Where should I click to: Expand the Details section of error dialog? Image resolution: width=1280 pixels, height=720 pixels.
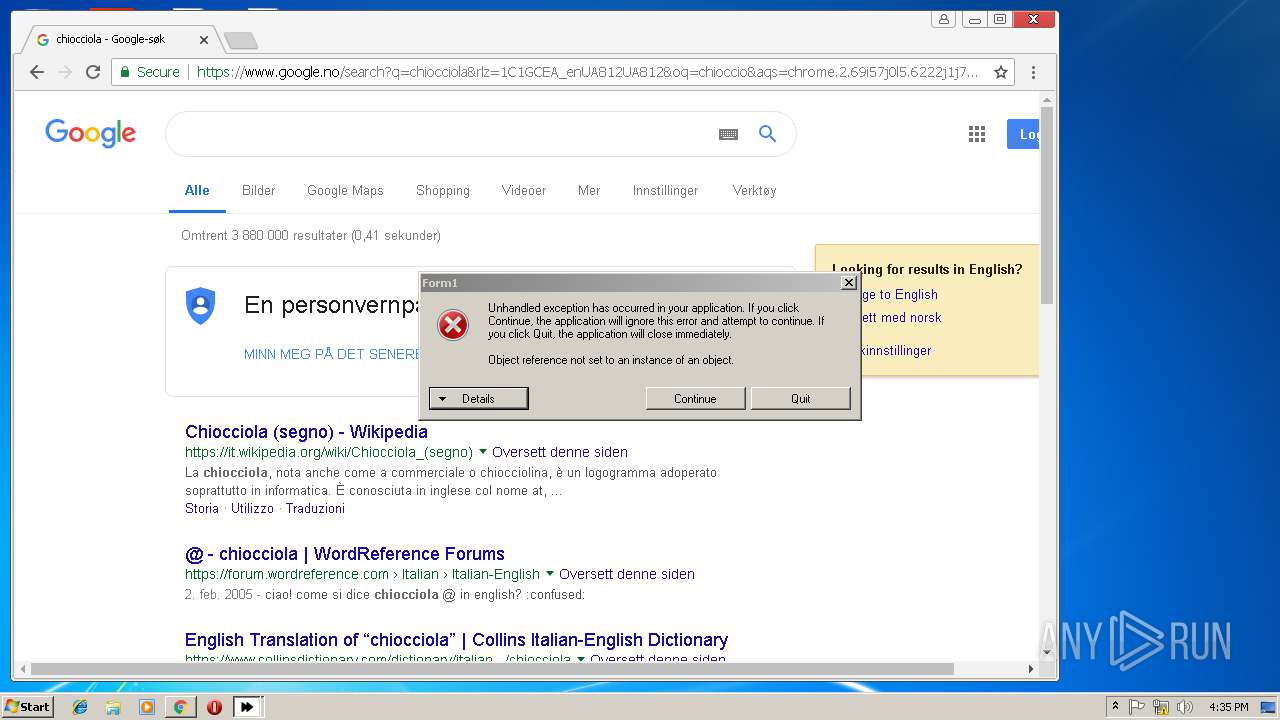pos(478,399)
